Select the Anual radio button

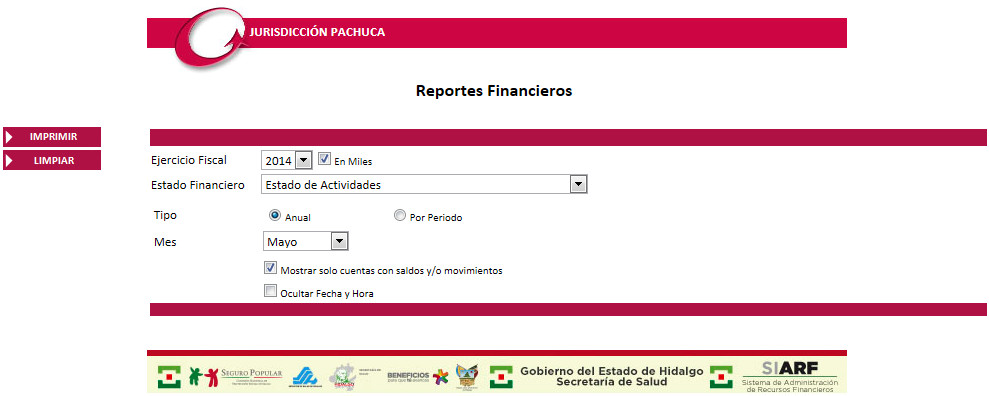pos(274,215)
